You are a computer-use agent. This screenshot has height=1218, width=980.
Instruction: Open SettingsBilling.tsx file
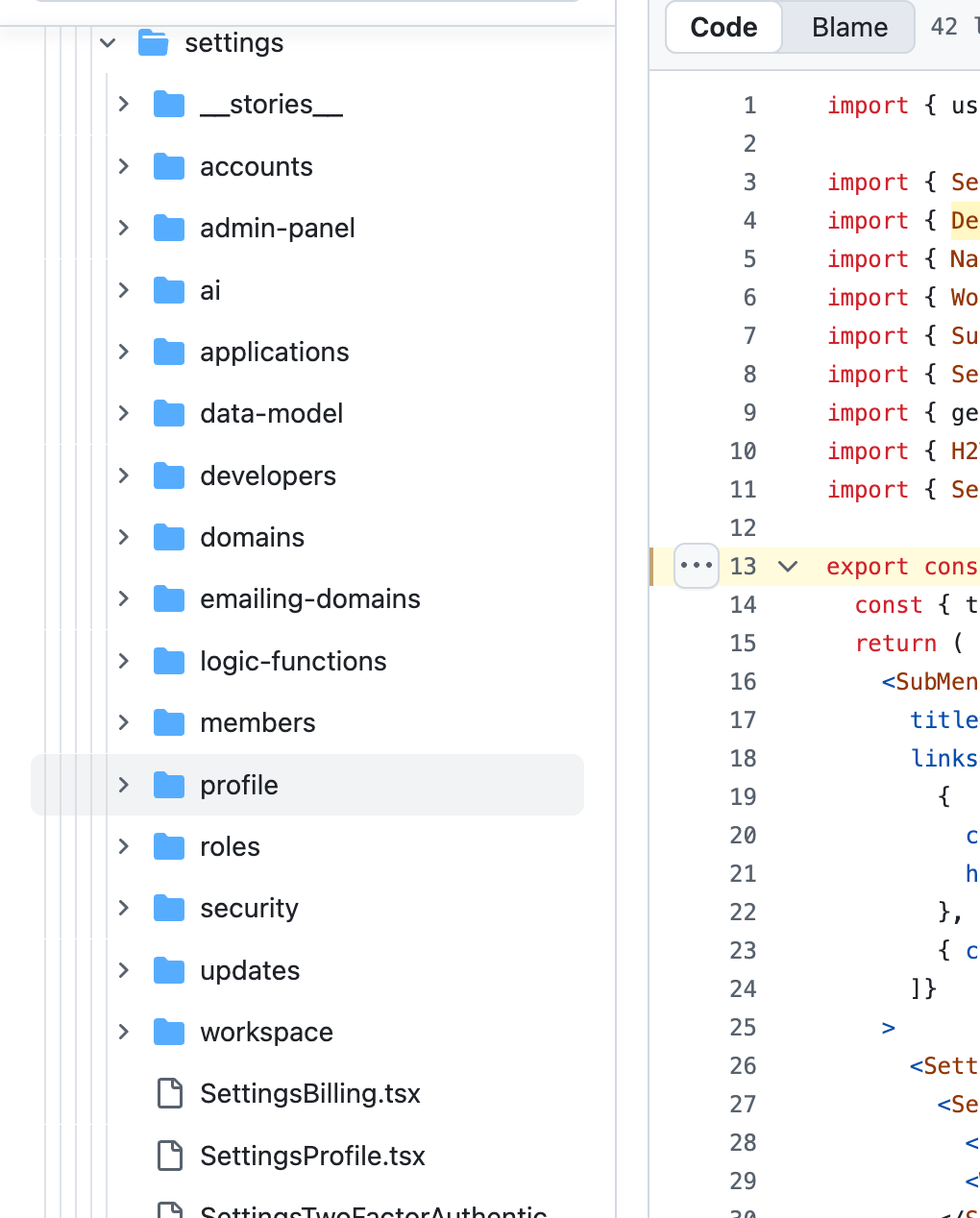[x=310, y=1093]
